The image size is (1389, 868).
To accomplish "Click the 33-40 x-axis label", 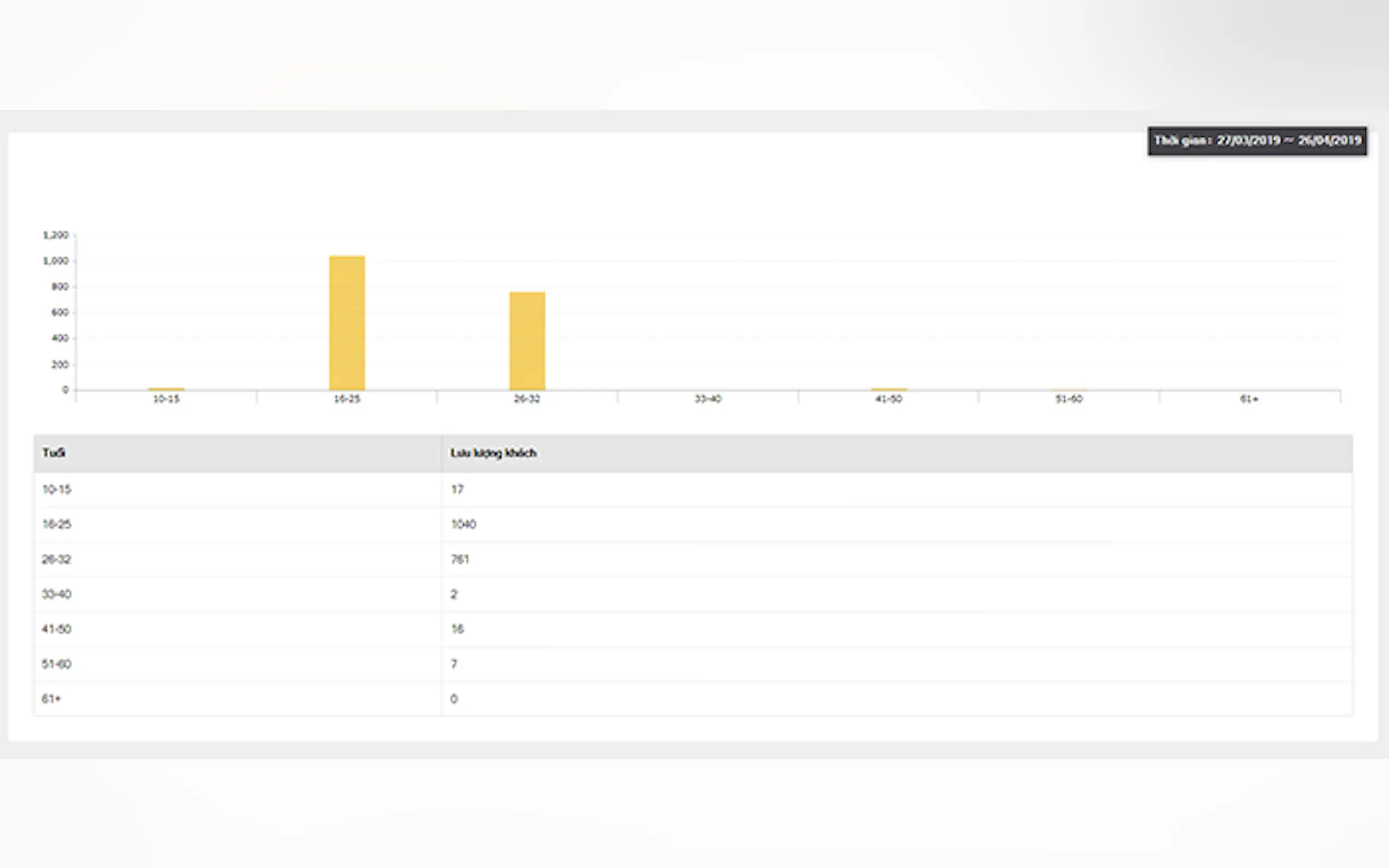I will click(708, 399).
